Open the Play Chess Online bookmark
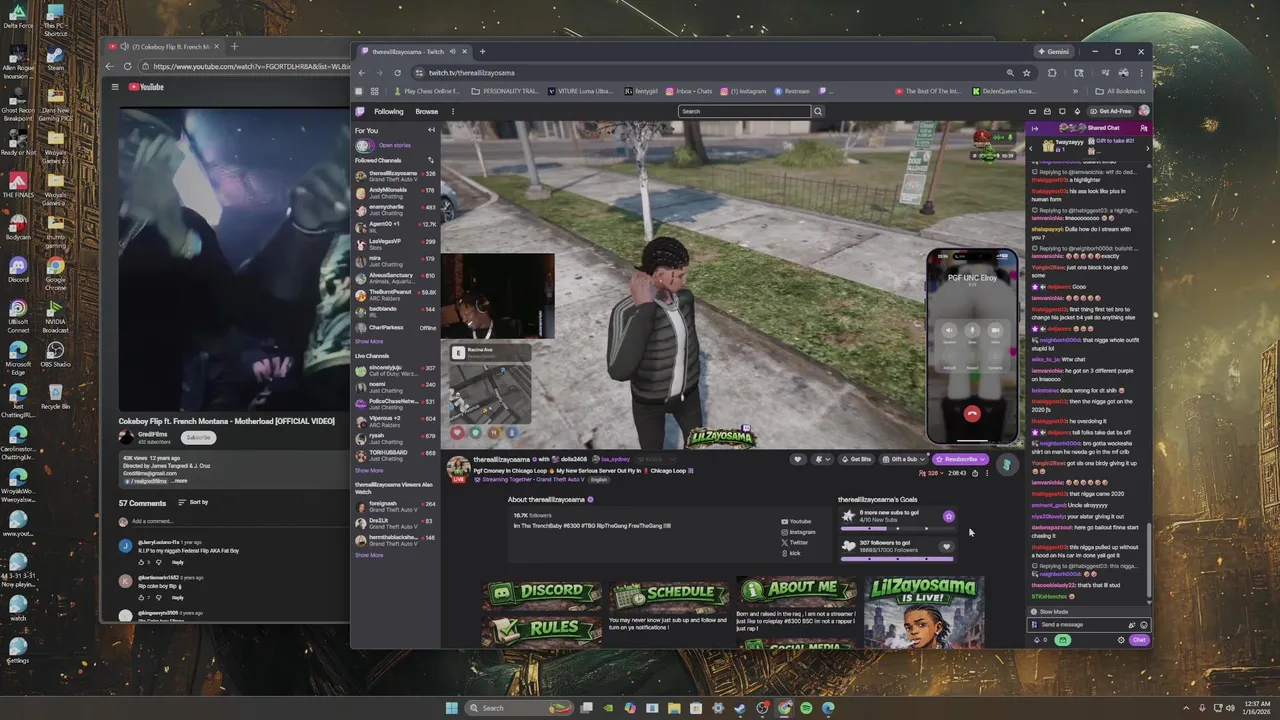Screen dimensions: 1280x720 click(427, 91)
